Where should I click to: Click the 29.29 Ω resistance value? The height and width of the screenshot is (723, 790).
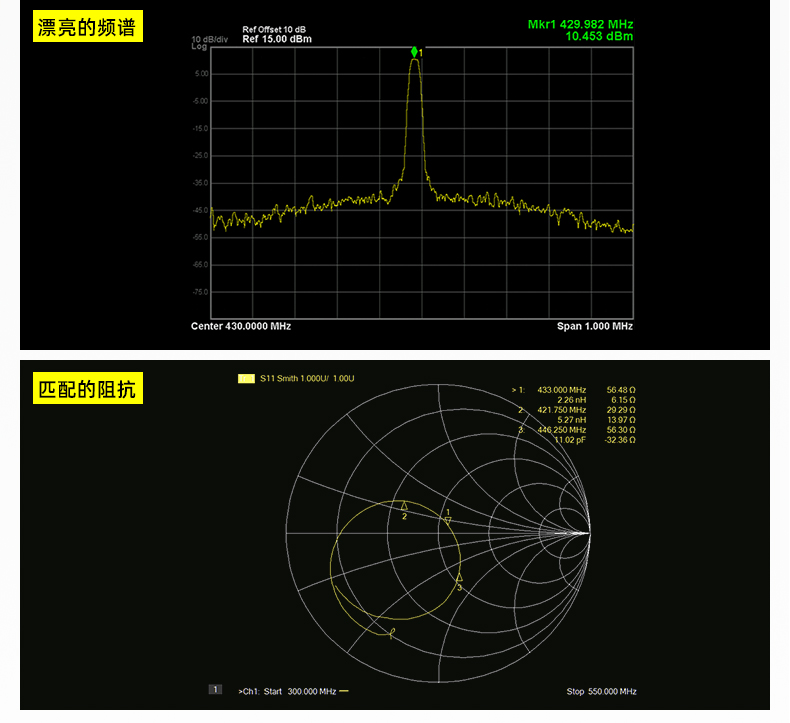[621, 410]
